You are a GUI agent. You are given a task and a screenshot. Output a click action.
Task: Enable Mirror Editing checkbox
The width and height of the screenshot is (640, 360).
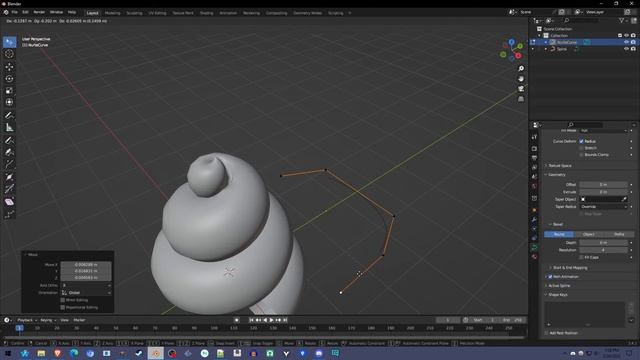(63, 300)
